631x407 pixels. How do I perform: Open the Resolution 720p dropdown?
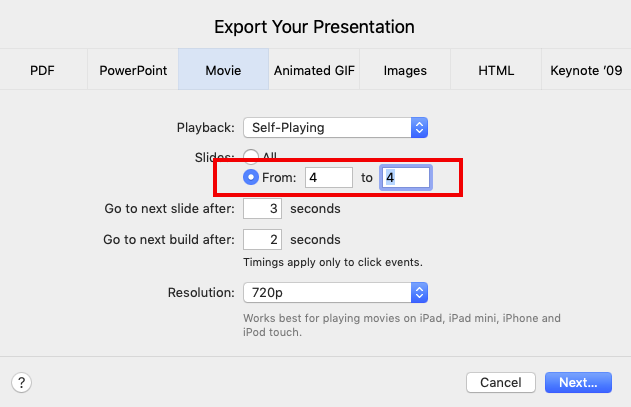pos(334,292)
